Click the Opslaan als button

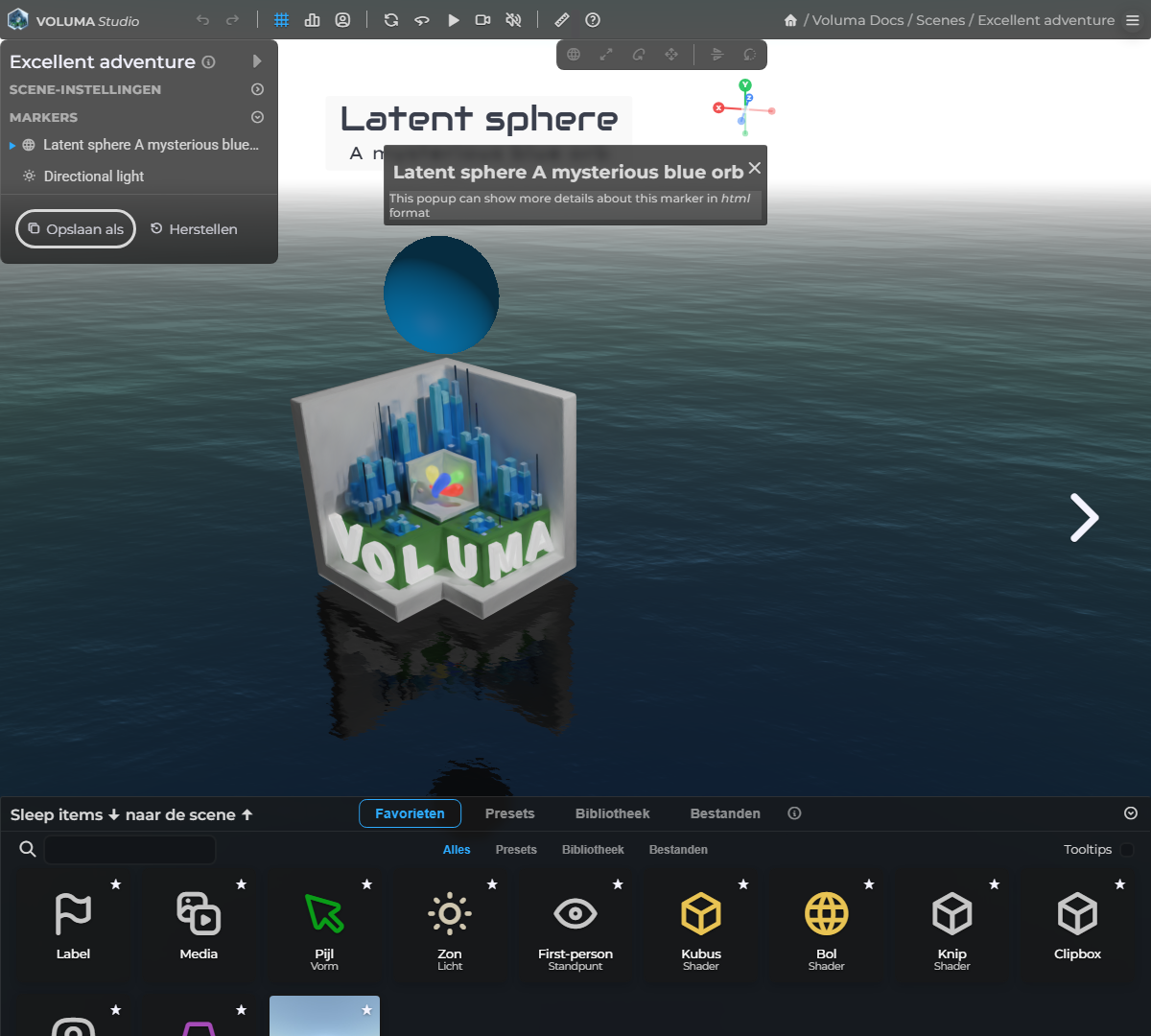pos(76,229)
